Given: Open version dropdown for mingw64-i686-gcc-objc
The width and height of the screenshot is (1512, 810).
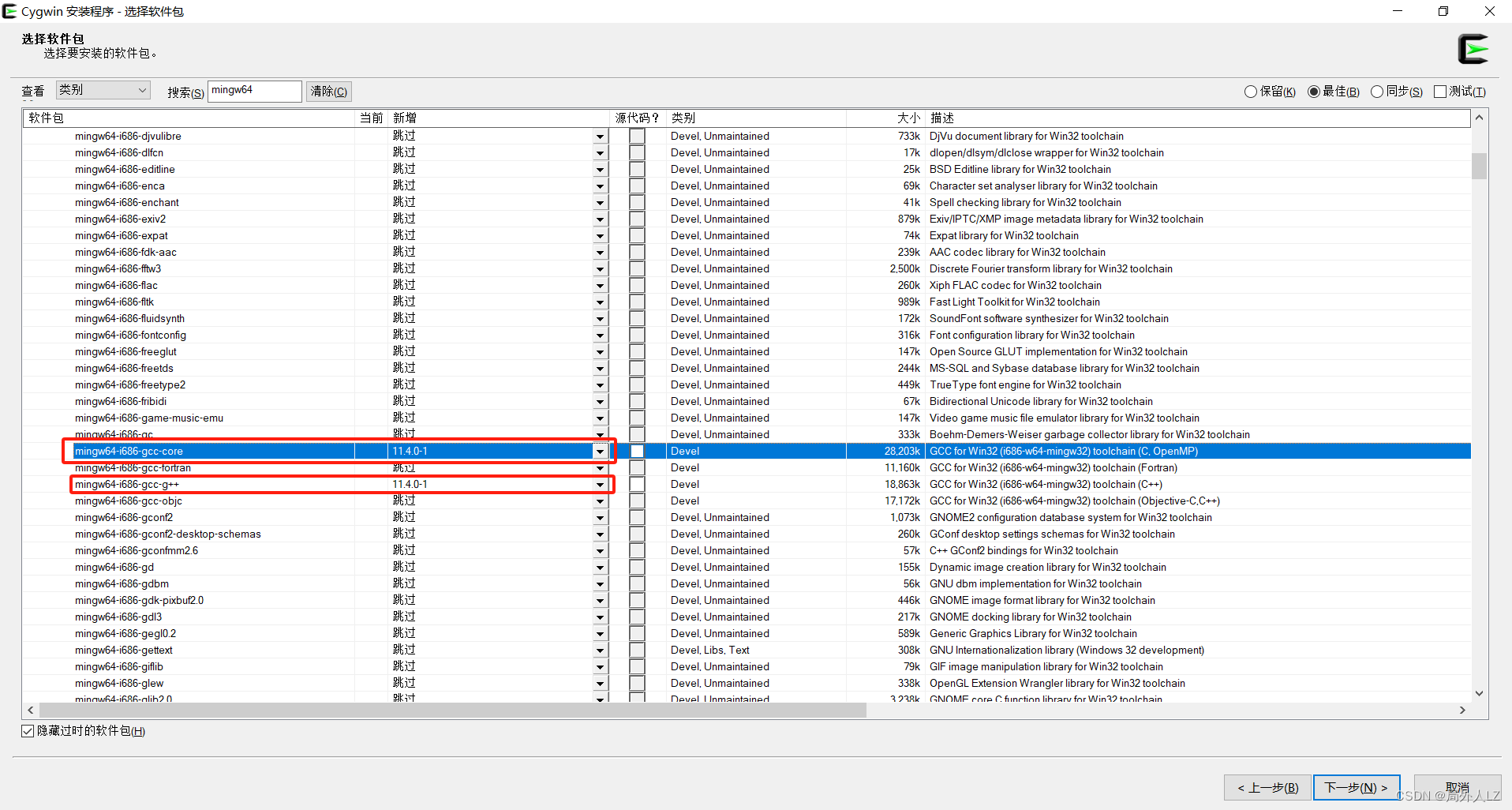Looking at the screenshot, I should 600,501.
